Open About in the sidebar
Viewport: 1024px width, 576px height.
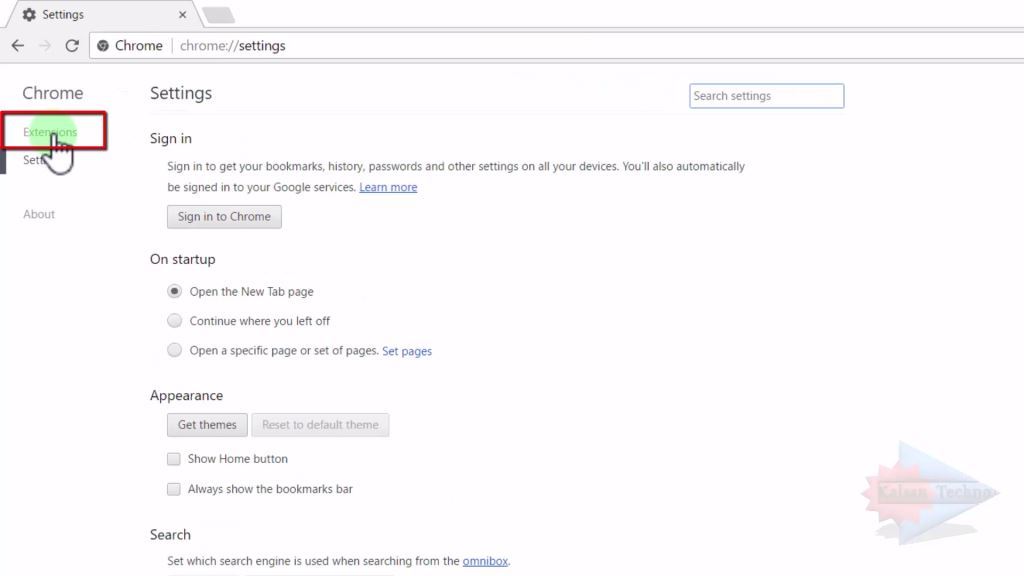pos(39,214)
